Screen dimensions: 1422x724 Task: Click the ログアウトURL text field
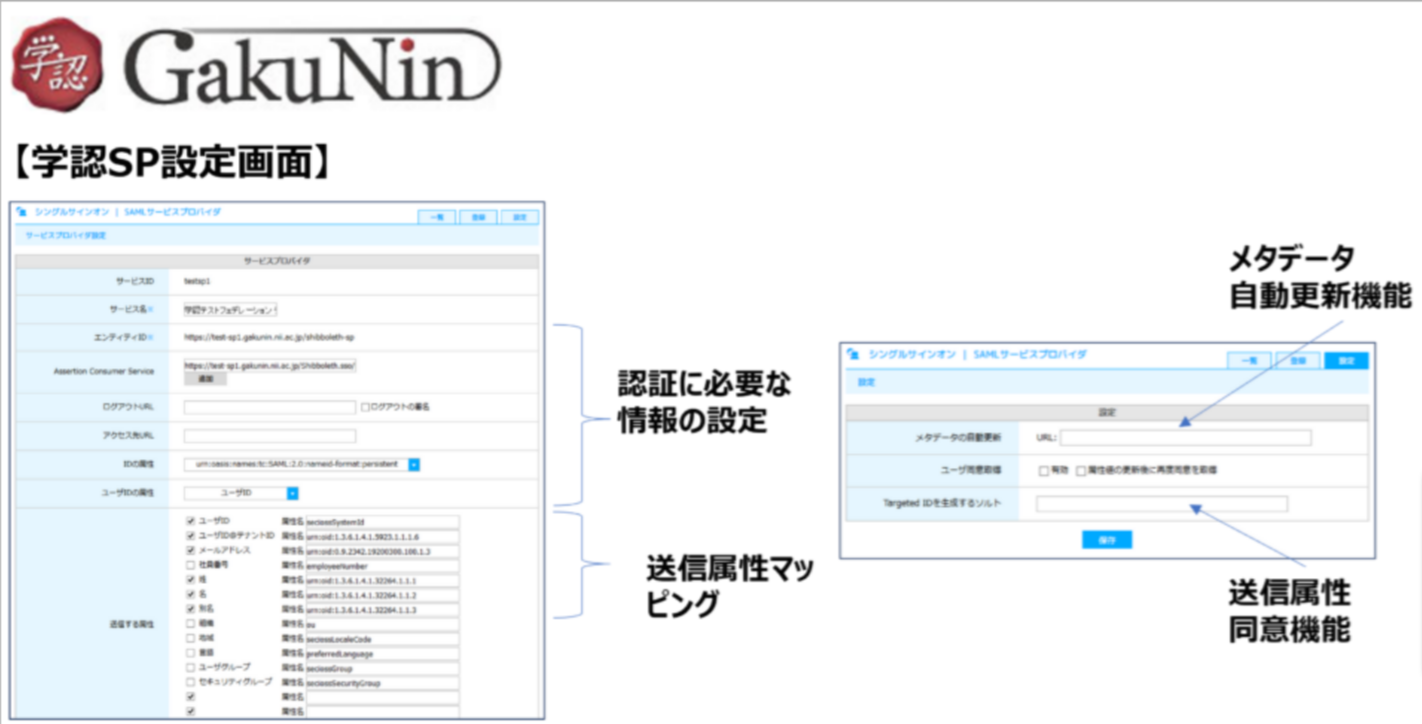pos(268,407)
